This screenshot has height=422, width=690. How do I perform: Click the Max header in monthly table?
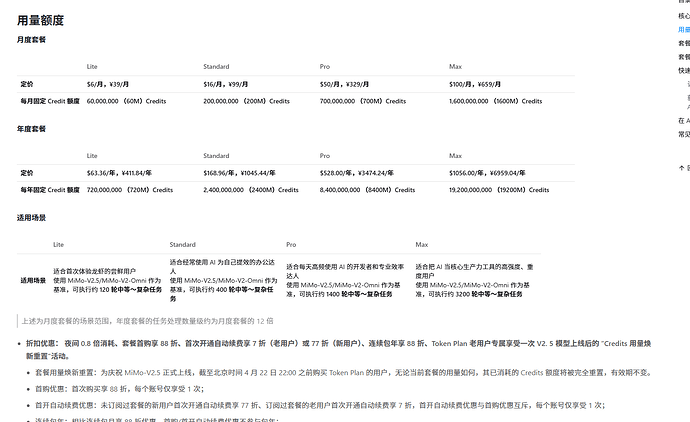(455, 66)
